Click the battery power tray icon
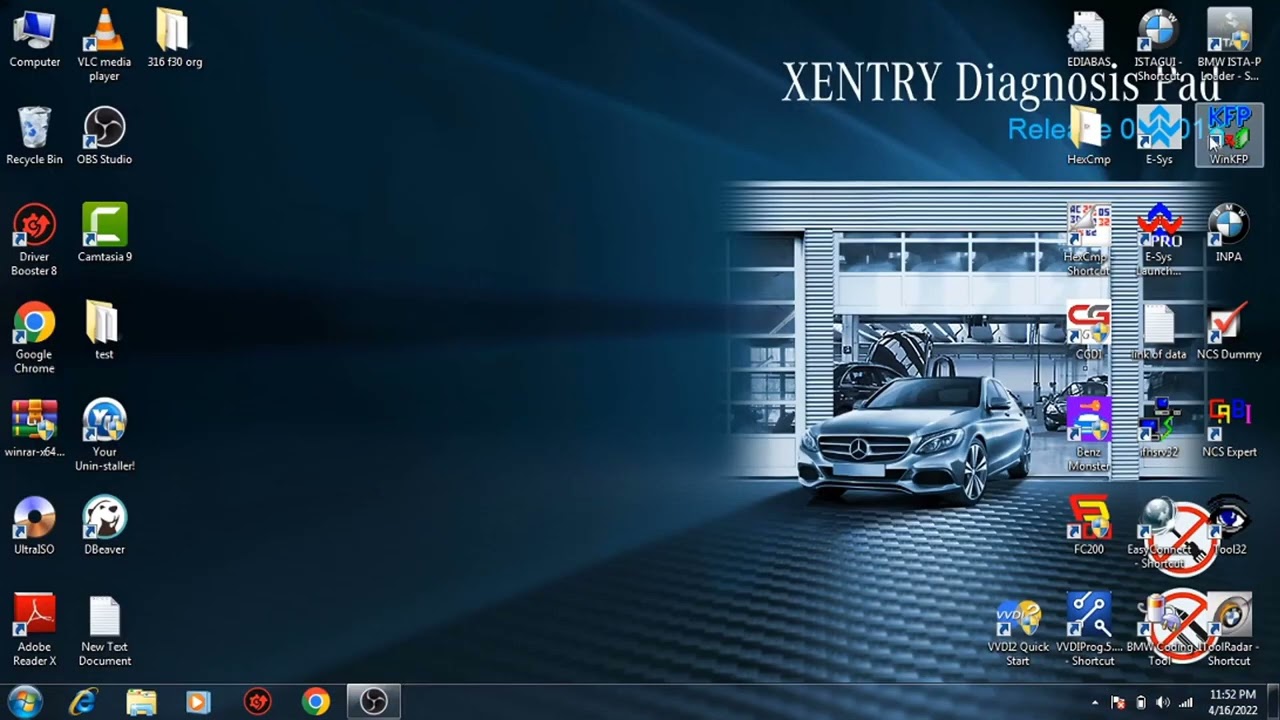 [x=1140, y=703]
